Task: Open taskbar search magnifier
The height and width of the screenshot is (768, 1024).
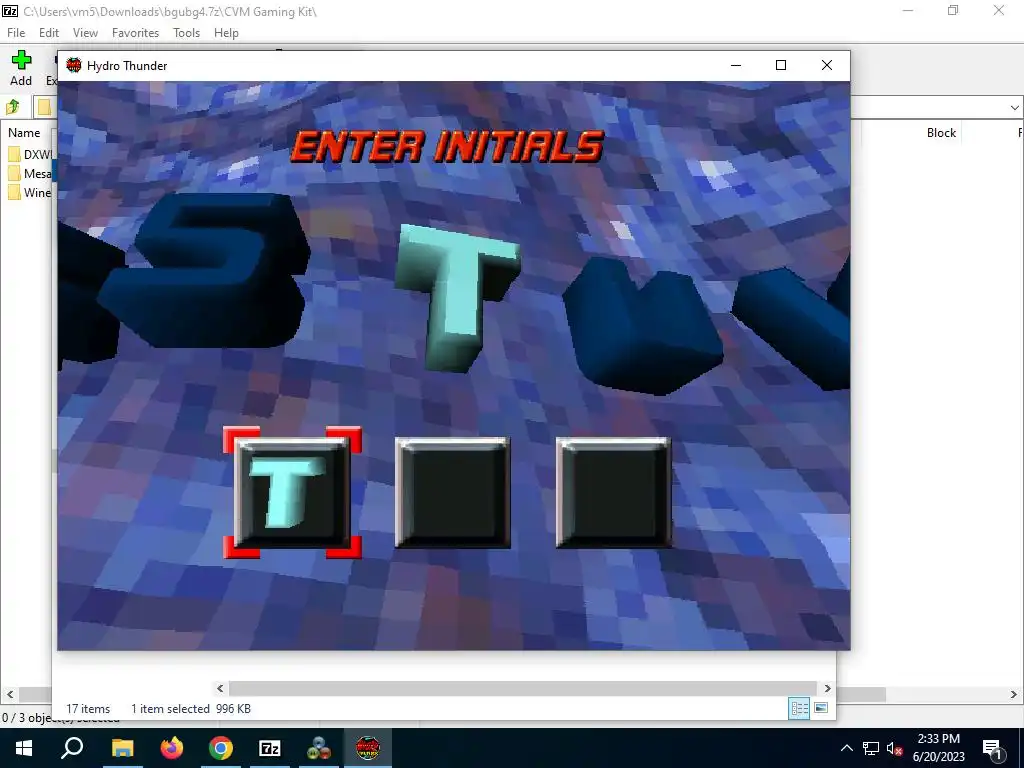Action: (72, 748)
